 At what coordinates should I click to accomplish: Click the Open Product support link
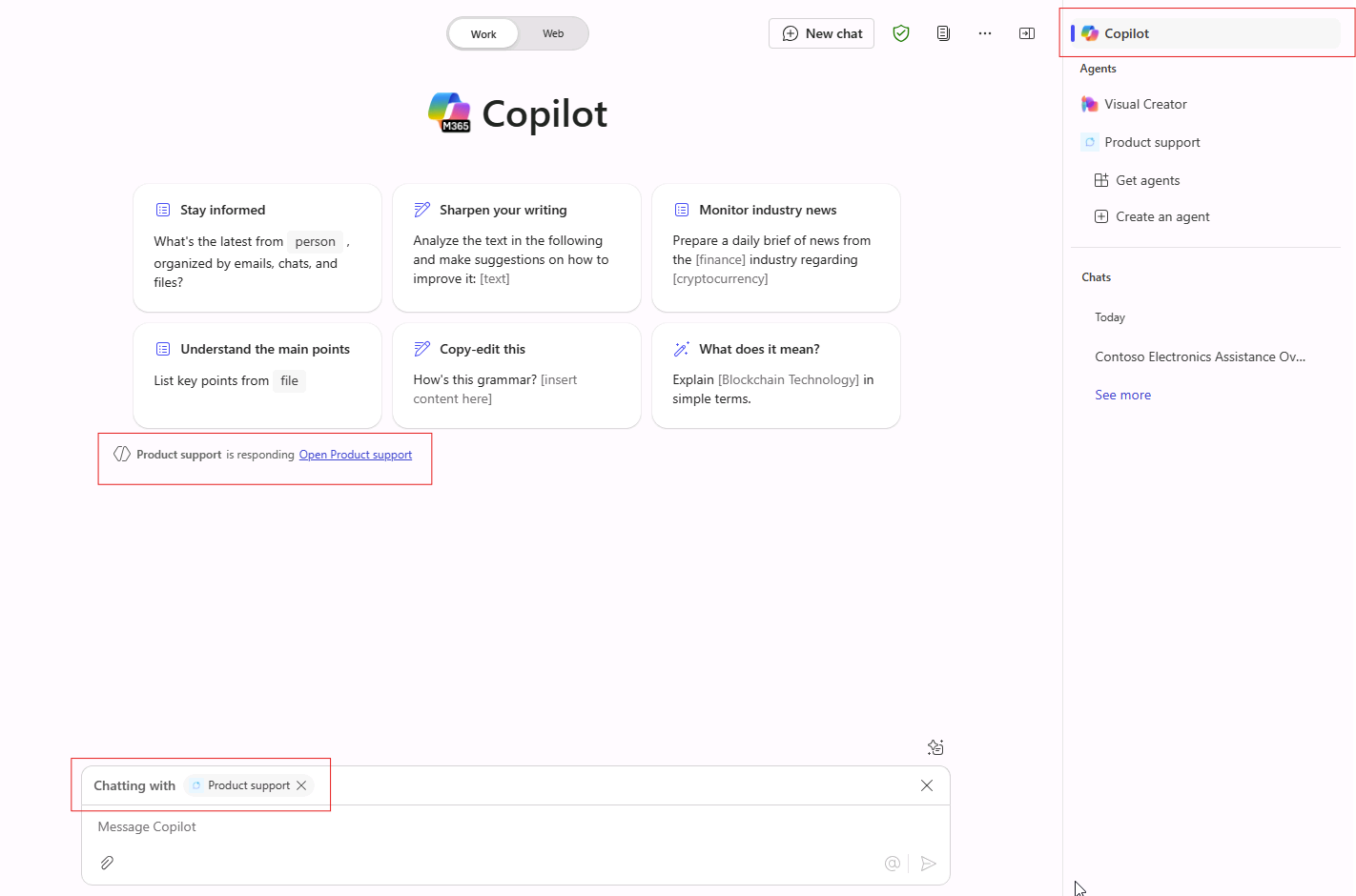[x=356, y=455]
